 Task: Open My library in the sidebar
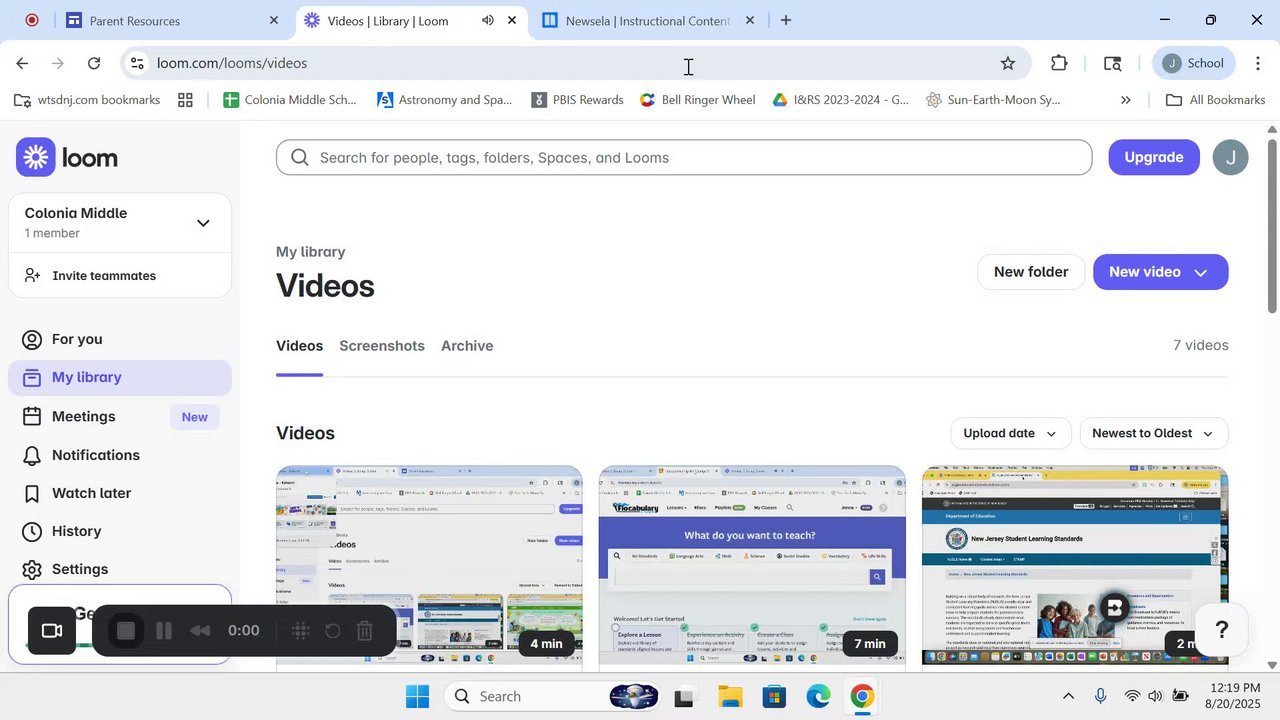[x=120, y=377]
